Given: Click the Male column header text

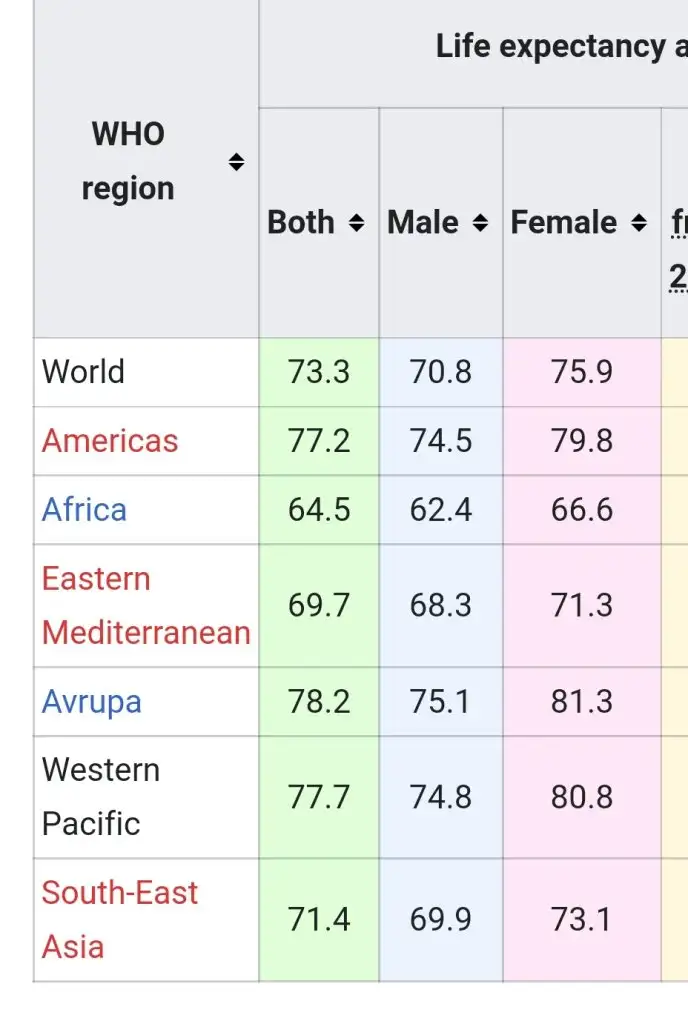Looking at the screenshot, I should click(423, 223).
